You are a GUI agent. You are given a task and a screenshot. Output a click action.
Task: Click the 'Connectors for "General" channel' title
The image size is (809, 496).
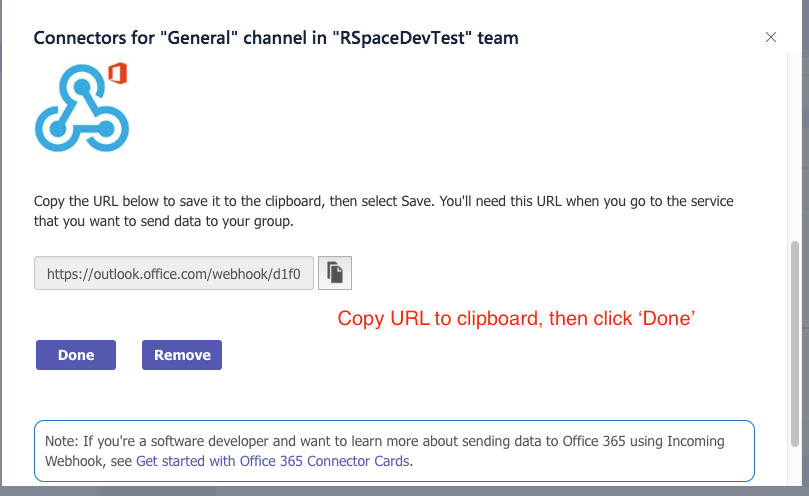(276, 38)
